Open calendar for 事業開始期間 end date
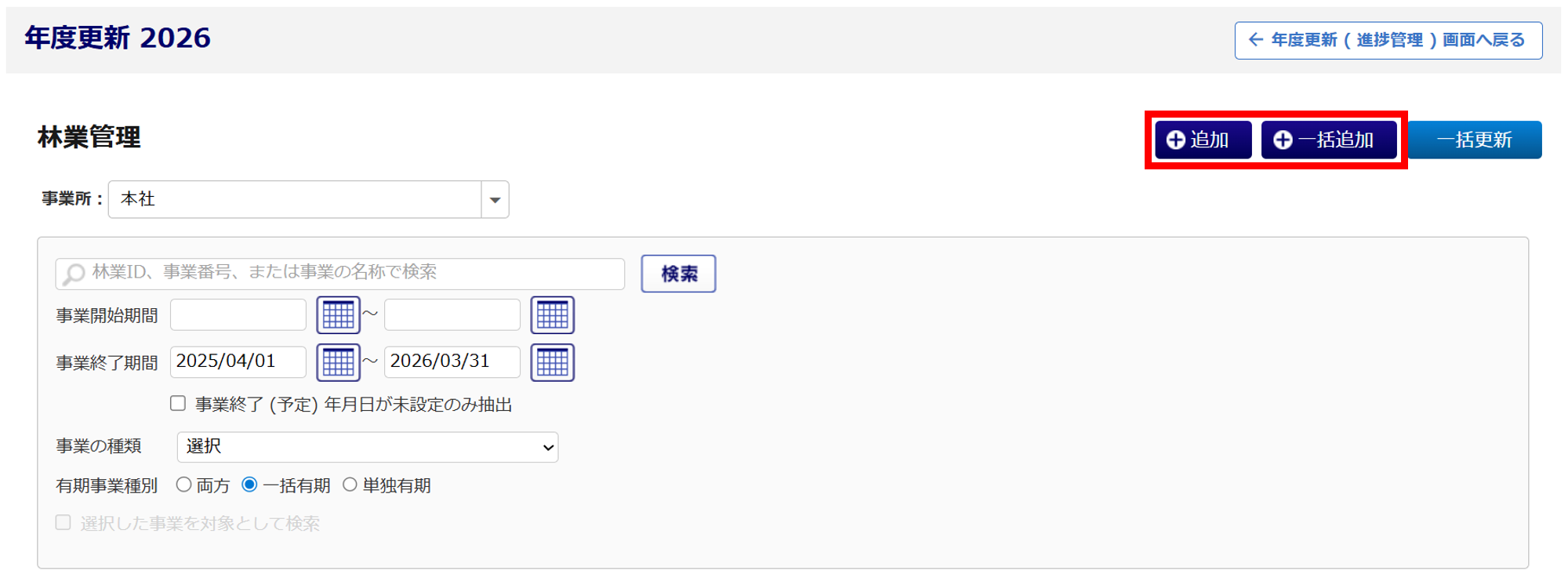The image size is (1568, 581). [552, 315]
